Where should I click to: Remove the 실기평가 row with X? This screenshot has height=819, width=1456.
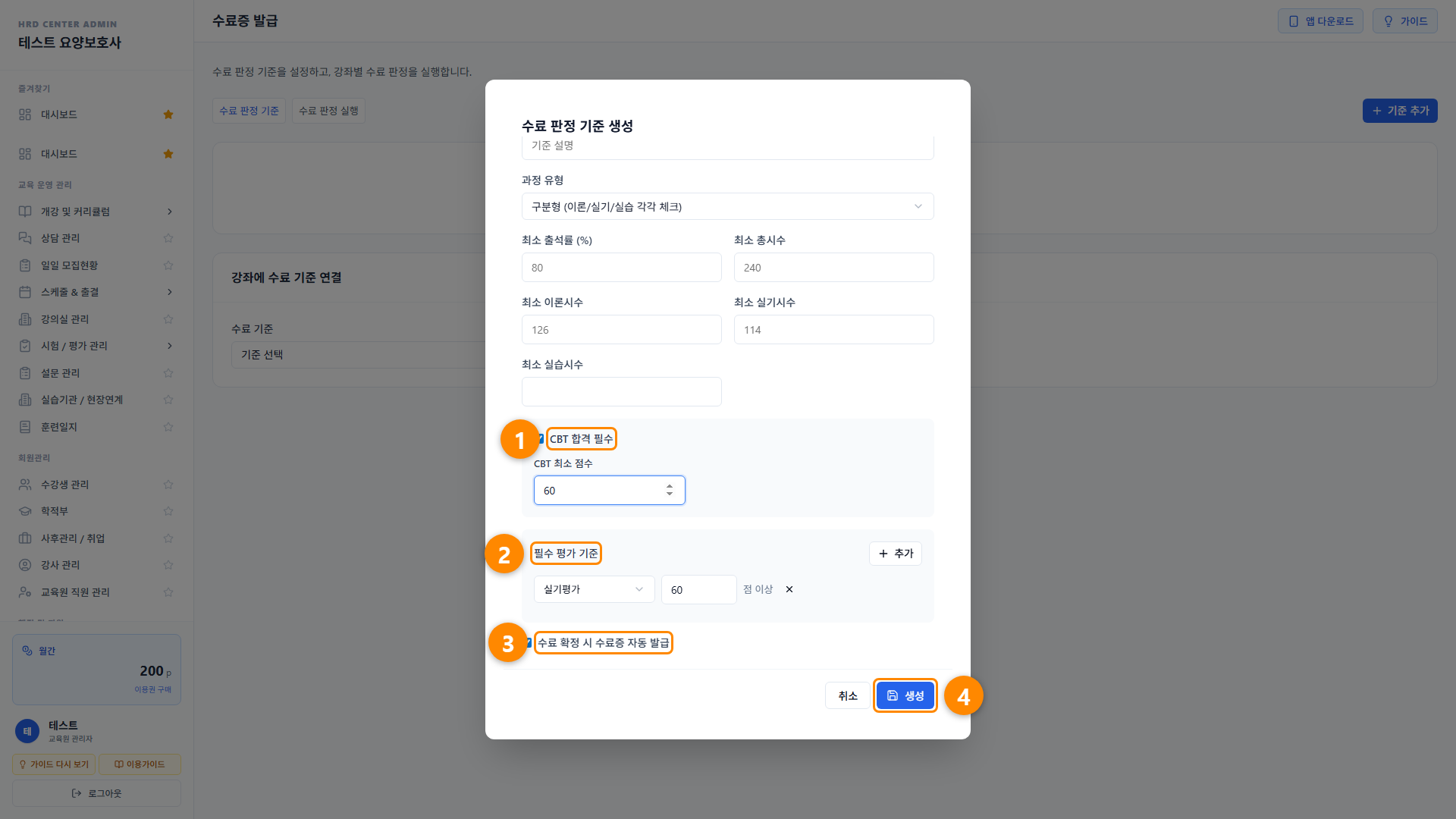coord(789,589)
